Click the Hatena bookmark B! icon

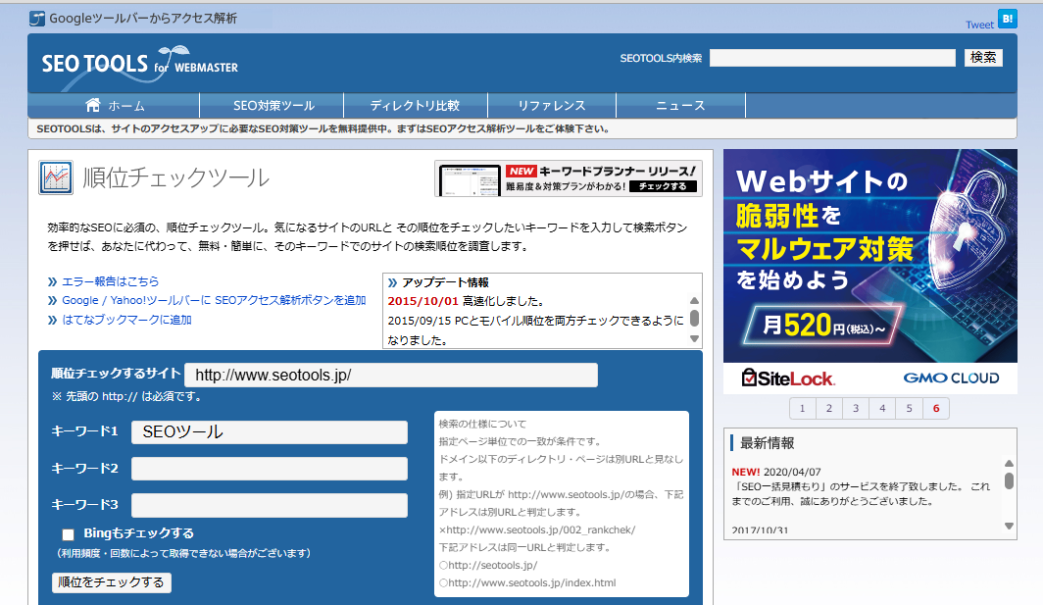pos(1007,18)
